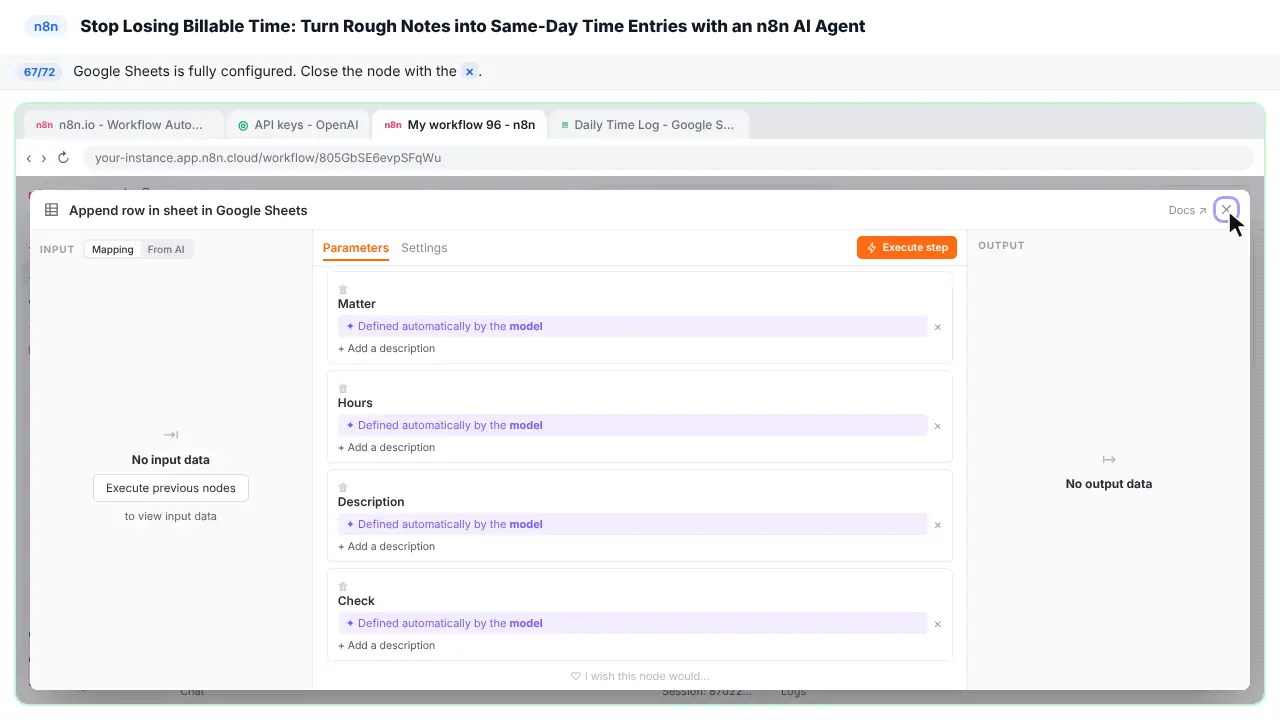This screenshot has width=1280, height=720.
Task: Switch to the API keys - OpenAI browser tab
Action: tap(298, 125)
